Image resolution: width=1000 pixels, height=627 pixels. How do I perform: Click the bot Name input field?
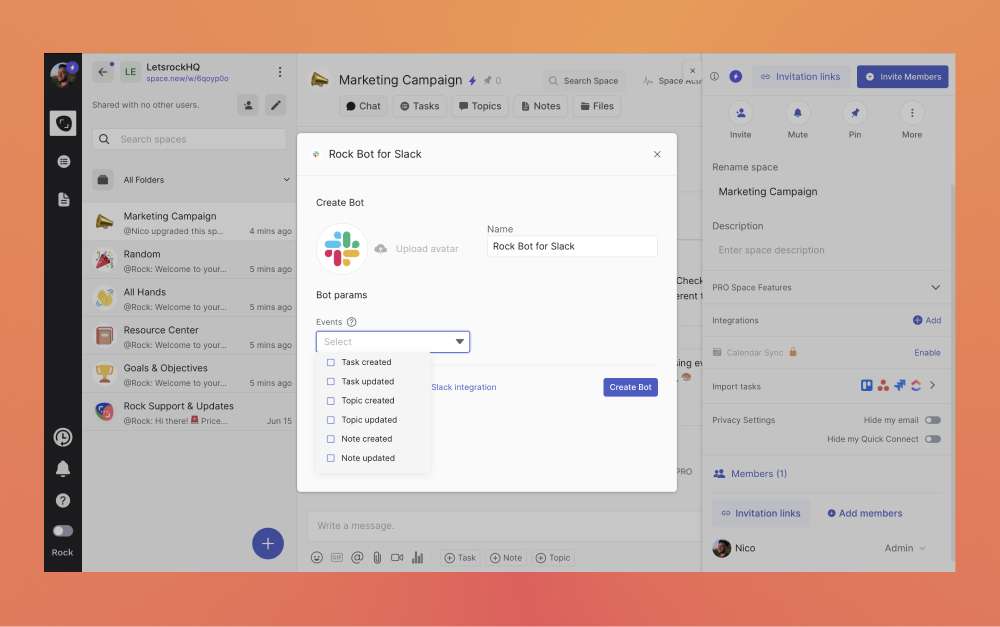[x=572, y=246]
